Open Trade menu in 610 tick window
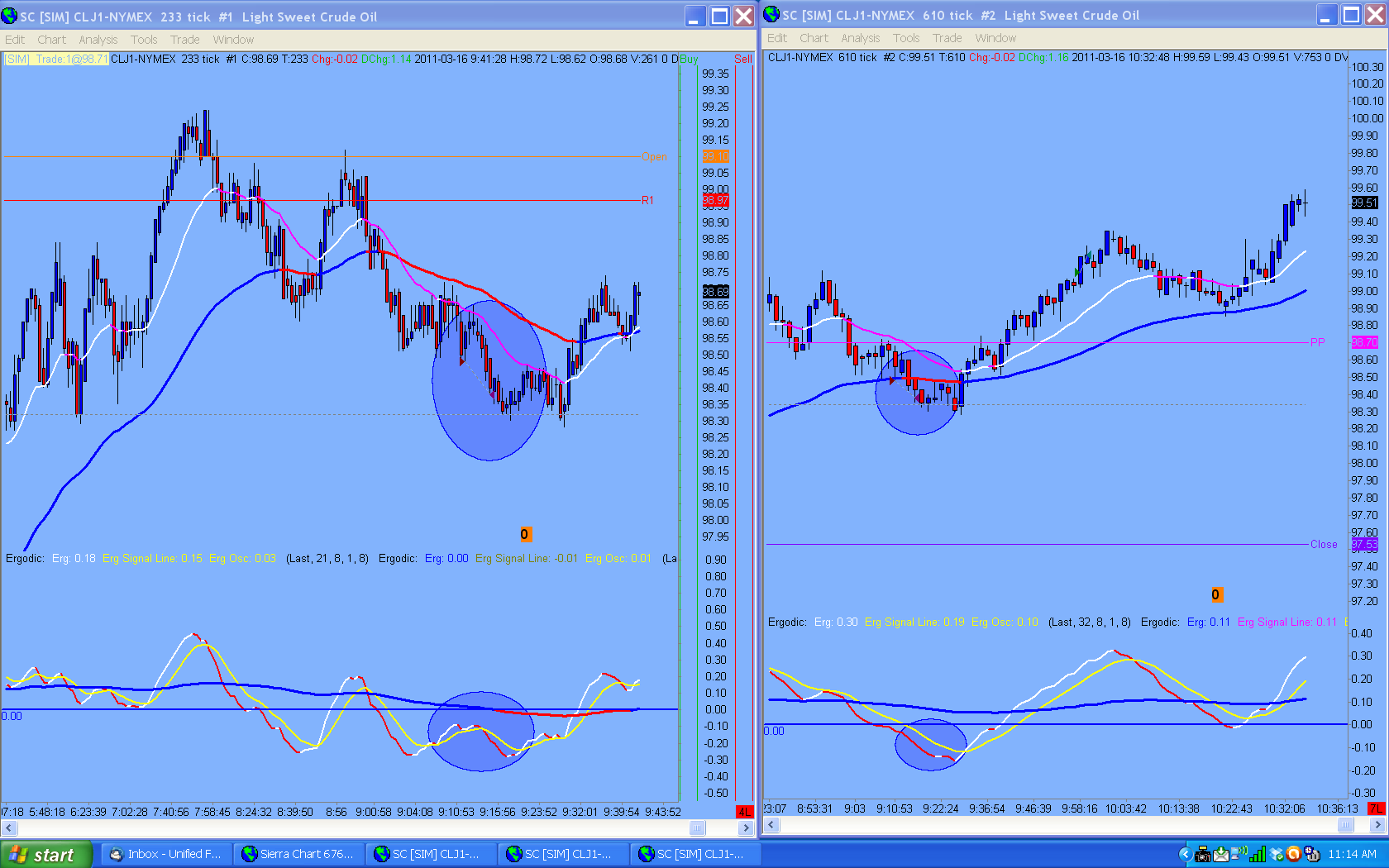This screenshot has height=868, width=1389. [x=947, y=38]
